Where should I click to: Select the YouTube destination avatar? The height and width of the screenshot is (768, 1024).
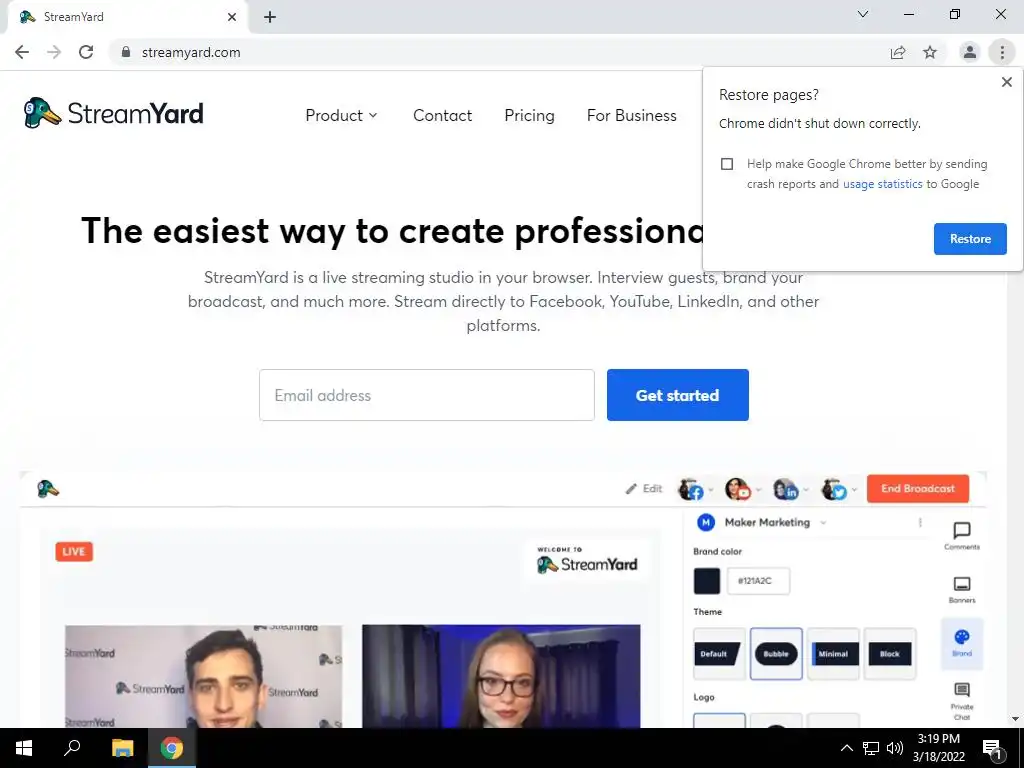point(738,489)
